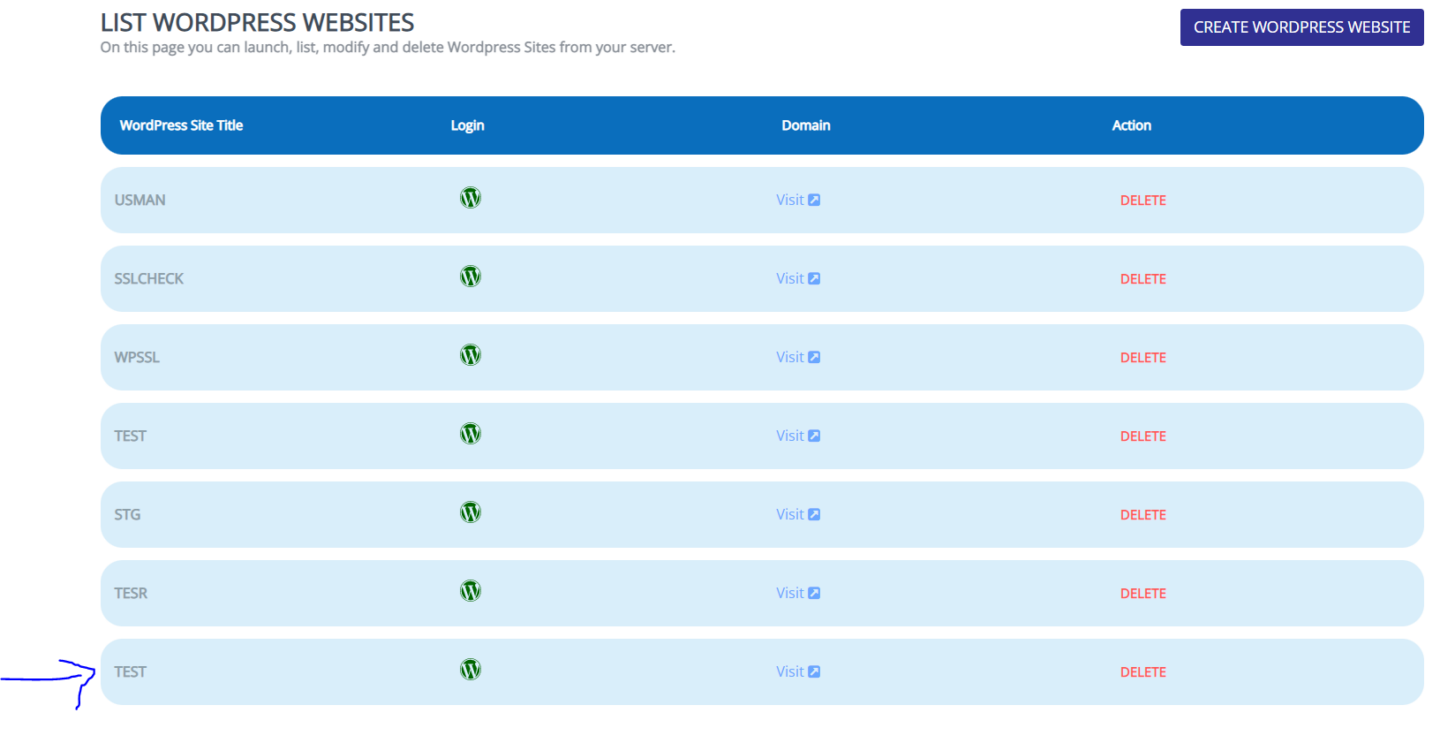
Task: Visit the USMAN site domain
Action: [797, 200]
